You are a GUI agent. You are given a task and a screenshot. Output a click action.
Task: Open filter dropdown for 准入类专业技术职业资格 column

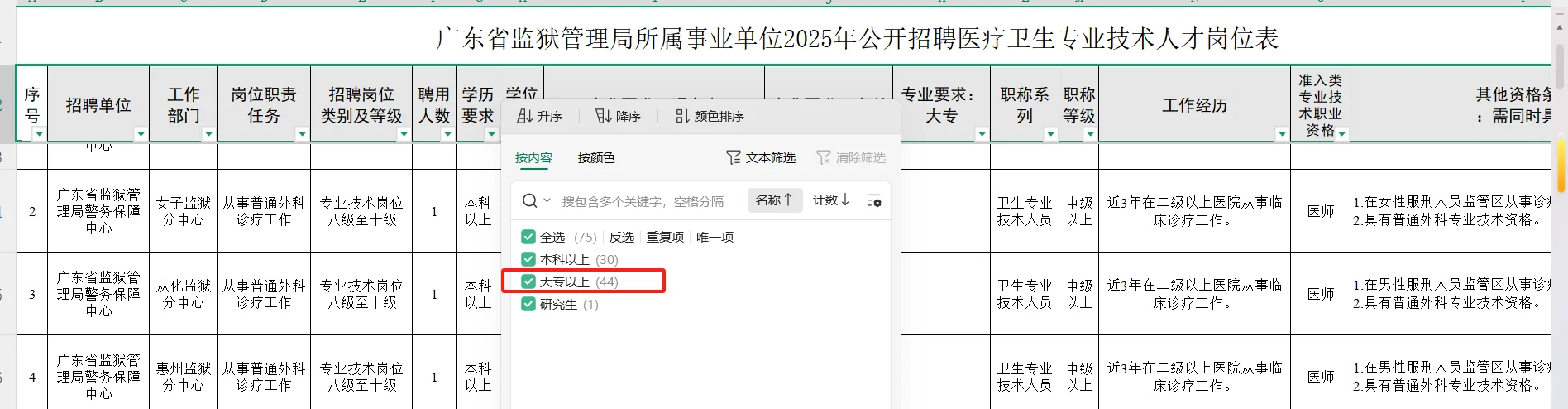tap(1342, 134)
